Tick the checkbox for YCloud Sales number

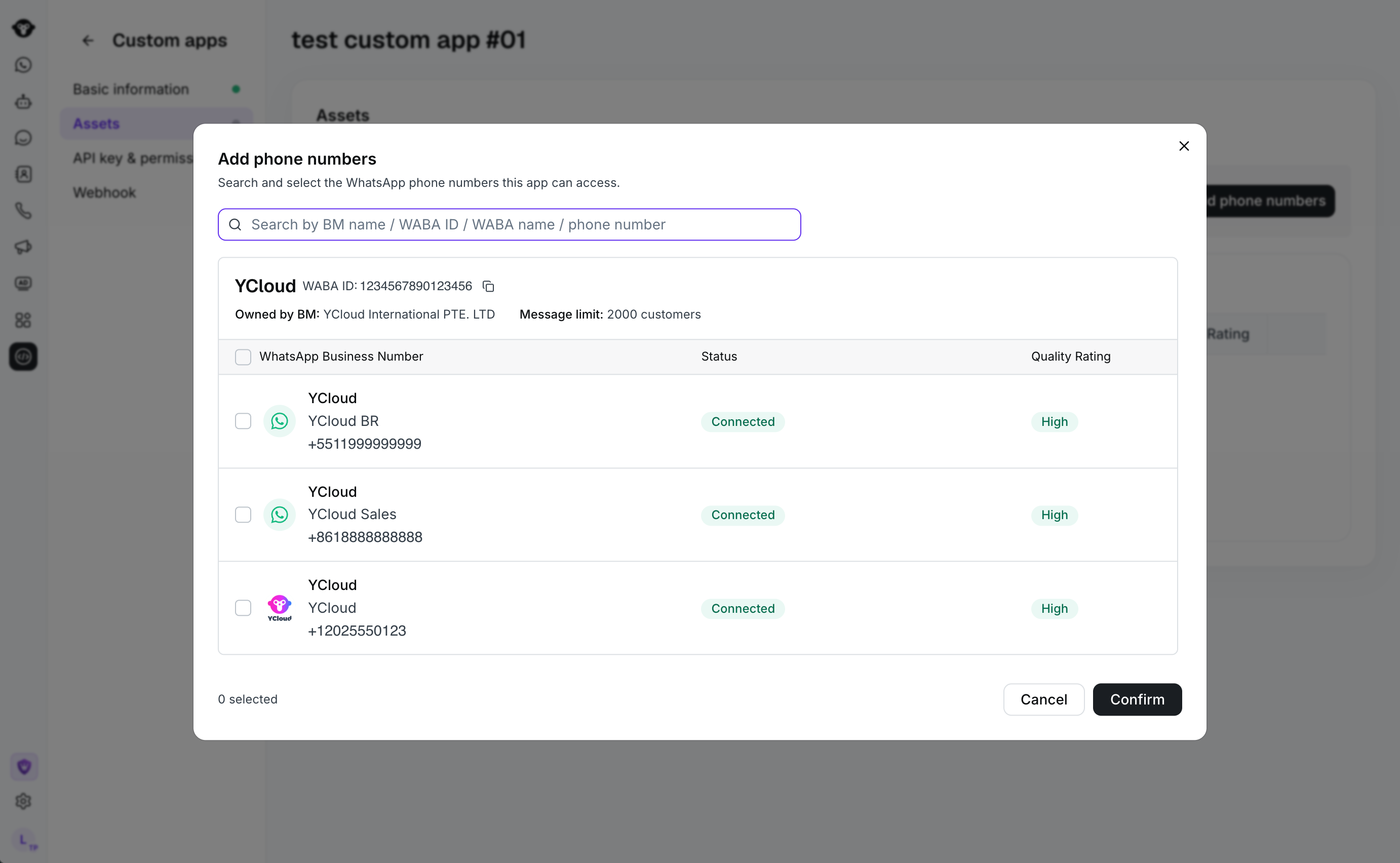(x=243, y=515)
